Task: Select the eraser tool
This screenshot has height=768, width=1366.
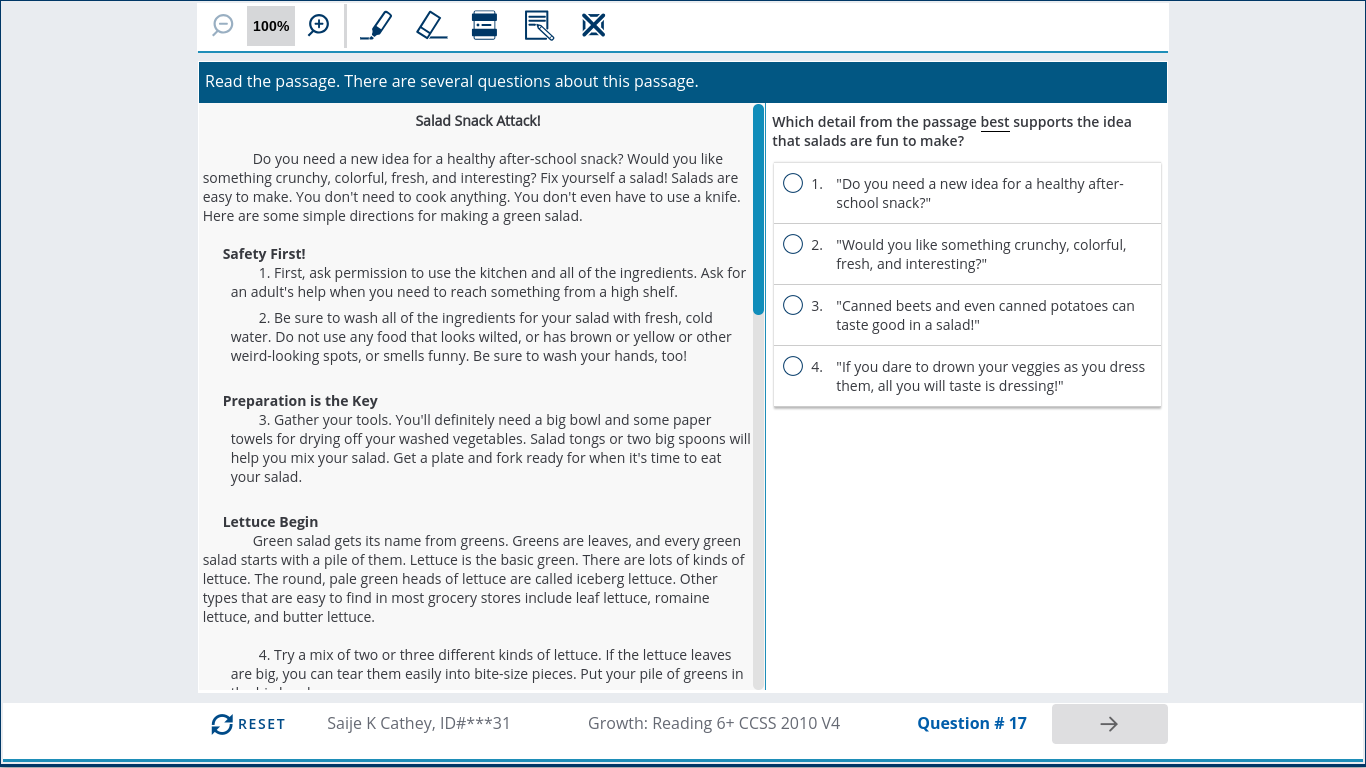Action: coord(431,25)
